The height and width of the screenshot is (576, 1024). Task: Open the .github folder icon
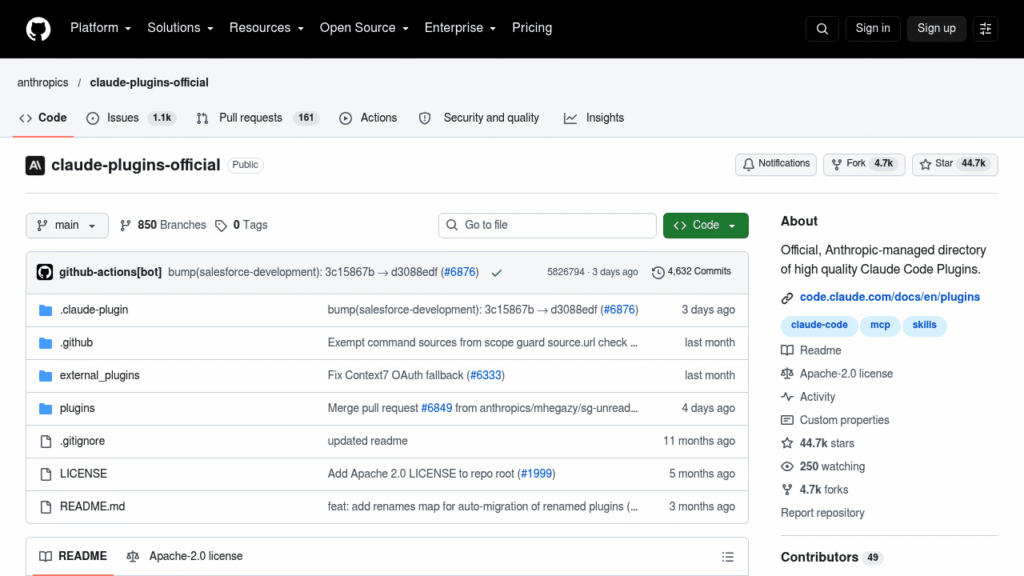coord(45,343)
